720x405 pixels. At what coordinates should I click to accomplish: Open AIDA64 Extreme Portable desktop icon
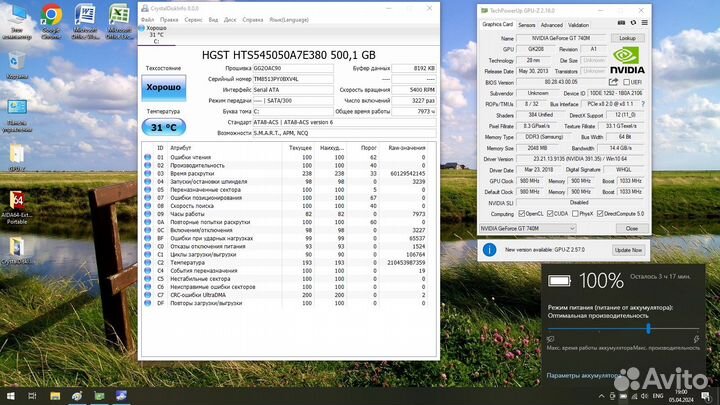coord(17,207)
